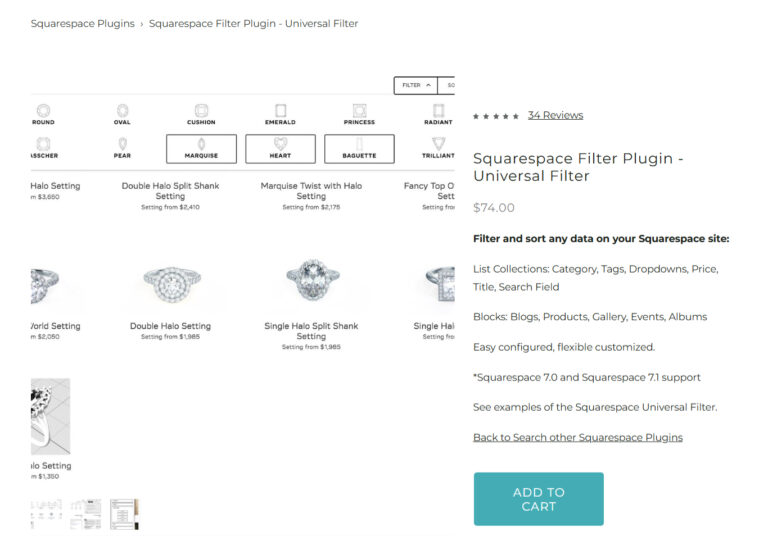Select the Round diamond shape icon
The width and height of the screenshot is (768, 536).
pyautogui.click(x=43, y=111)
